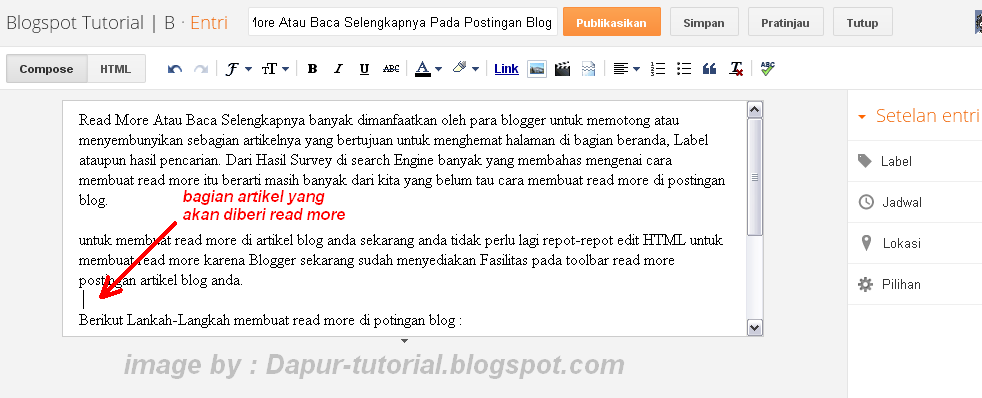Open the text color picker
Image resolution: width=982 pixels, height=398 pixels.
pos(428,69)
